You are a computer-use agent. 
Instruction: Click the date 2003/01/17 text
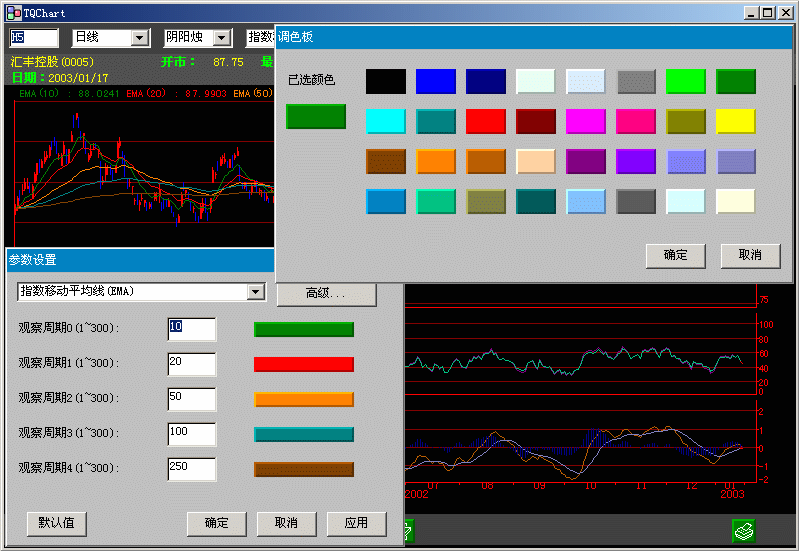pyautogui.click(x=78, y=78)
